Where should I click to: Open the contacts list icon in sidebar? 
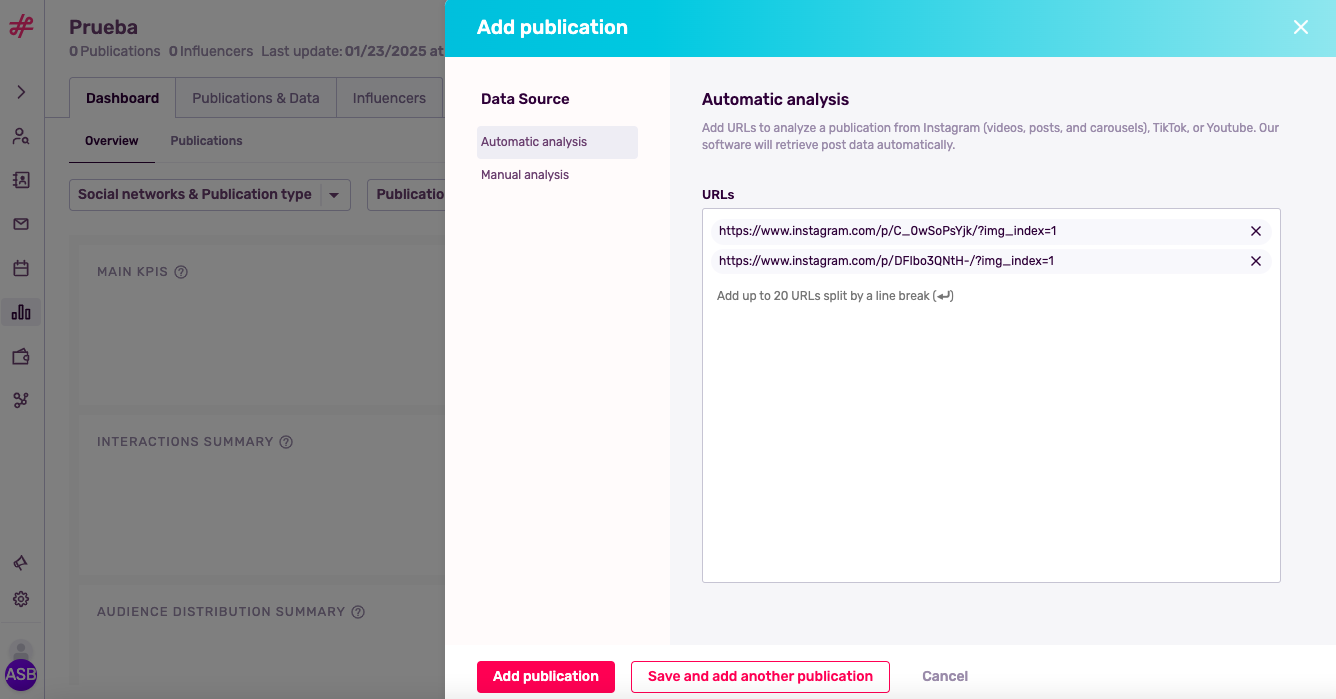pyautogui.click(x=21, y=180)
